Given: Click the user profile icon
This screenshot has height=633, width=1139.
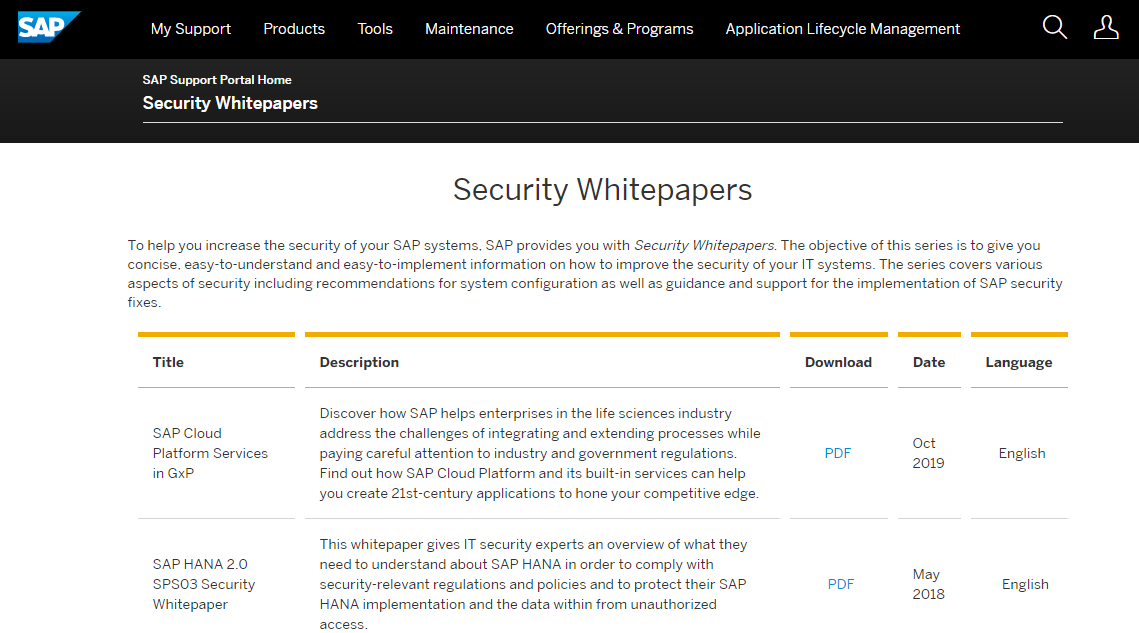Looking at the screenshot, I should click(1106, 28).
